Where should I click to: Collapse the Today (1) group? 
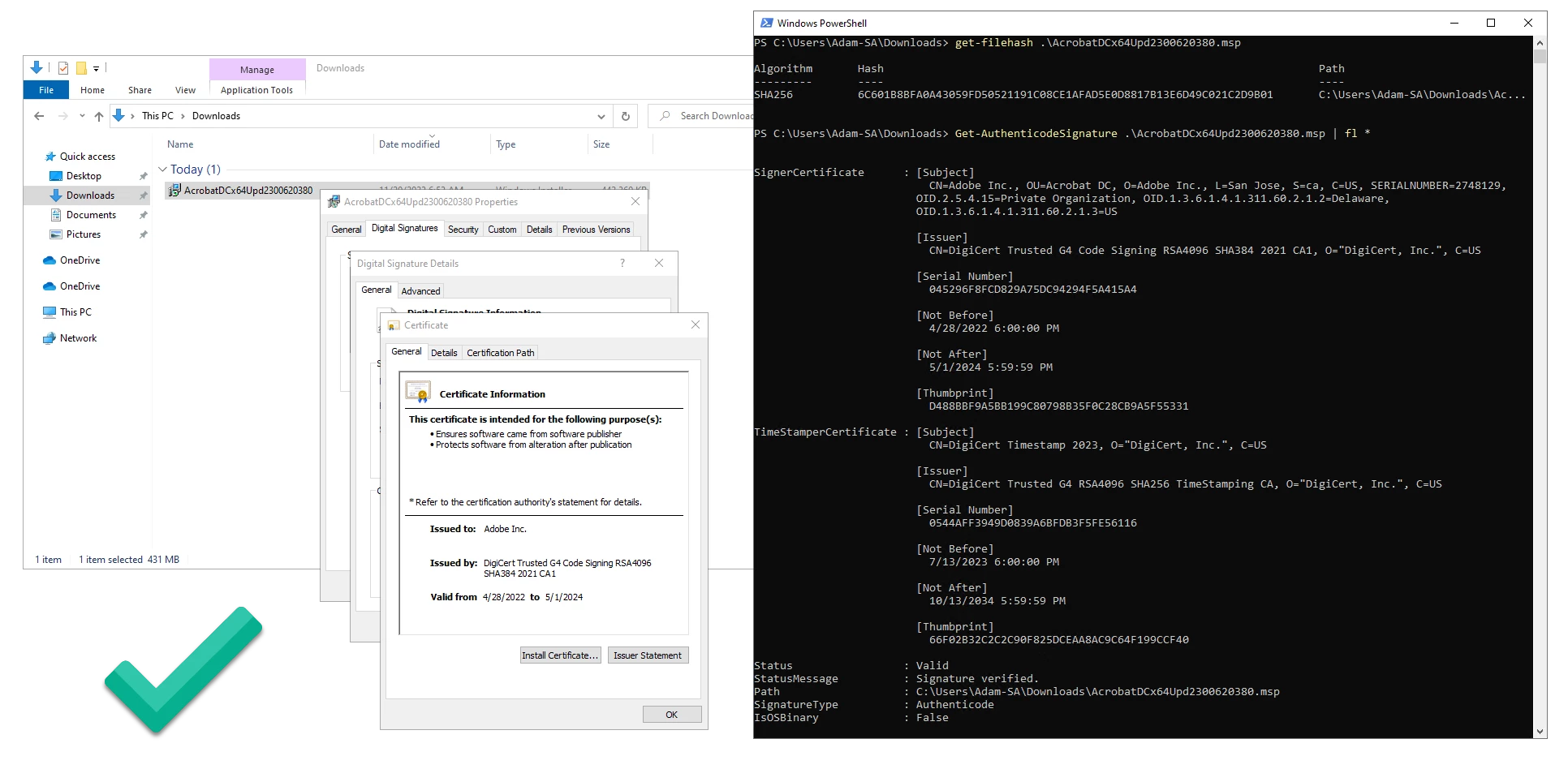click(x=162, y=170)
